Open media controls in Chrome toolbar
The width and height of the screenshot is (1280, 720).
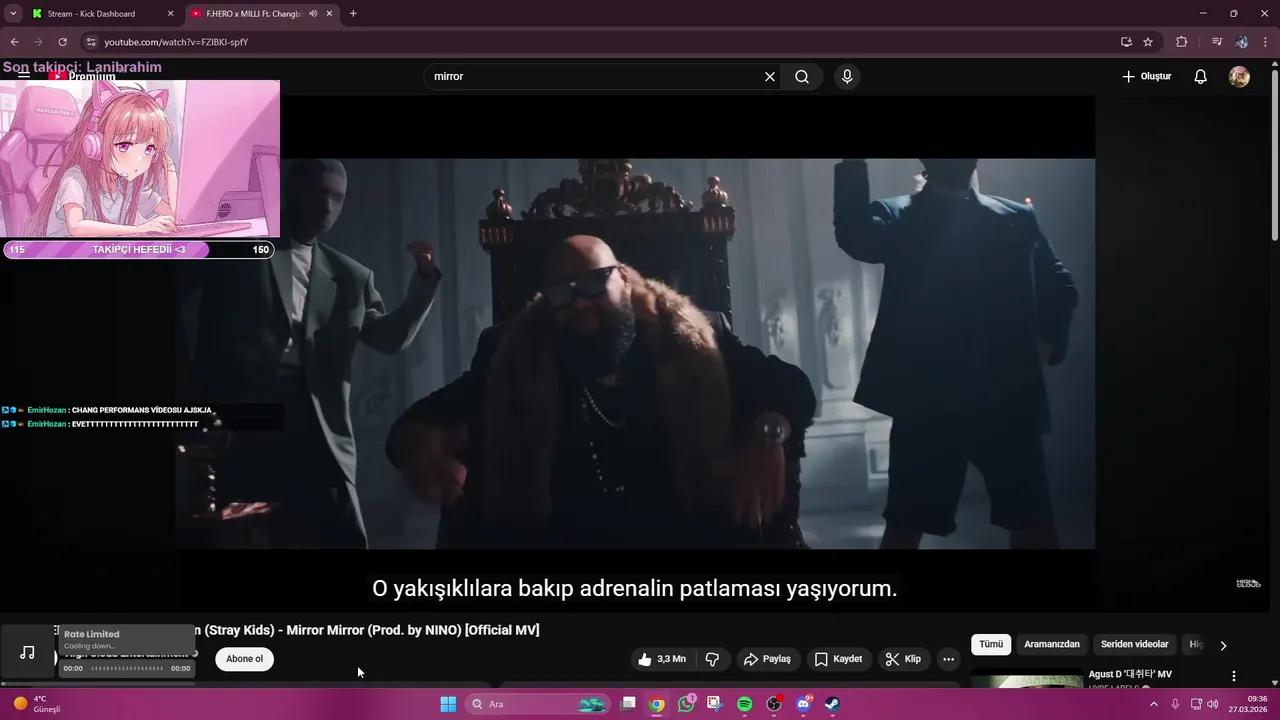pyautogui.click(x=1217, y=42)
